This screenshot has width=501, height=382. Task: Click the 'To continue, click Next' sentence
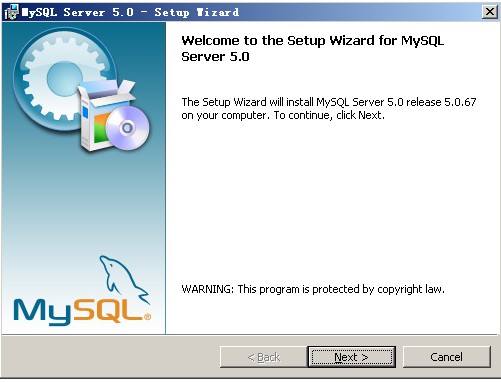[329, 115]
